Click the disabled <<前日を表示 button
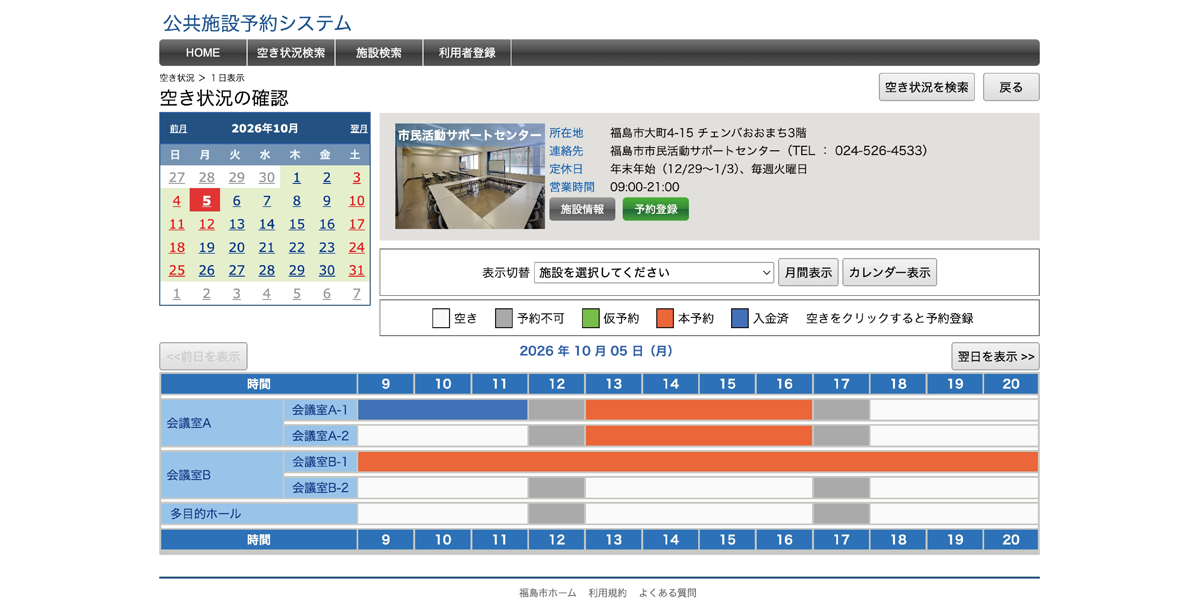 tap(203, 356)
